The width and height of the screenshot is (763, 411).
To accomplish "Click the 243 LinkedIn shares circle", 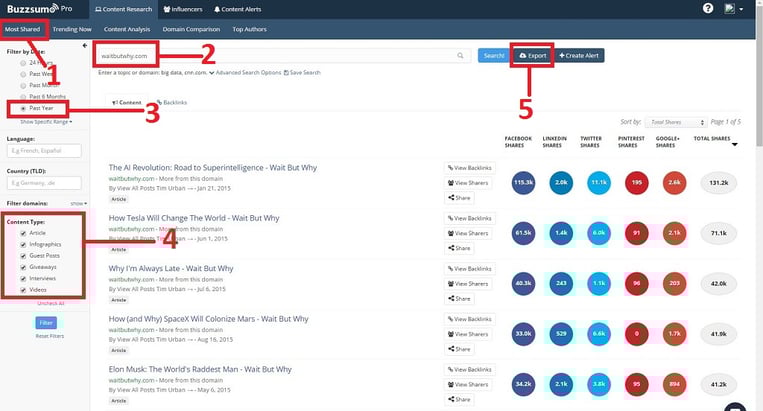I will pyautogui.click(x=561, y=284).
